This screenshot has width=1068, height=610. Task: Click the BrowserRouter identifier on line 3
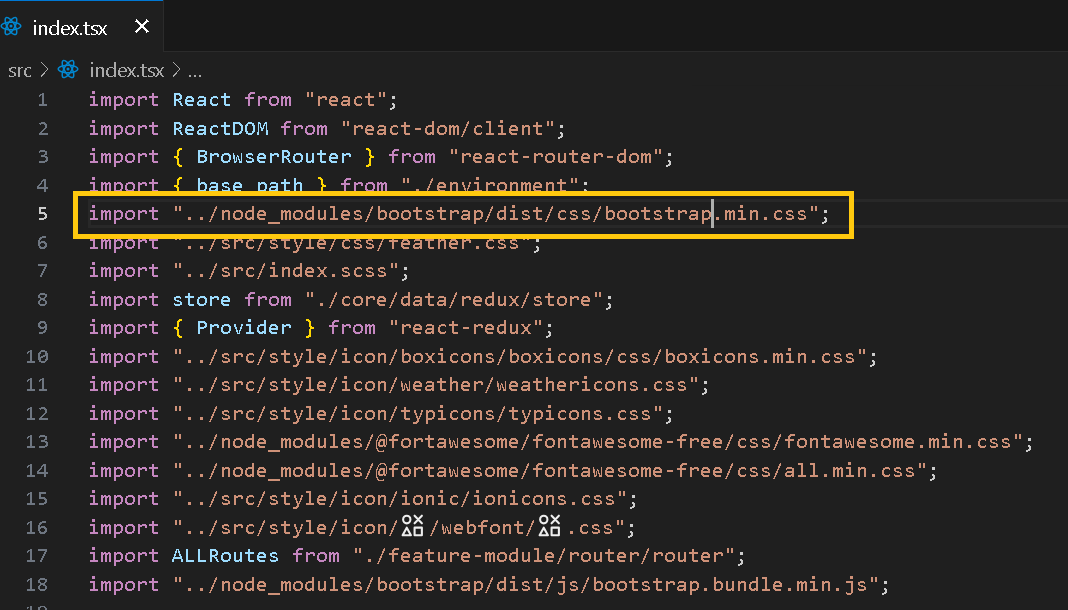pyautogui.click(x=274, y=157)
